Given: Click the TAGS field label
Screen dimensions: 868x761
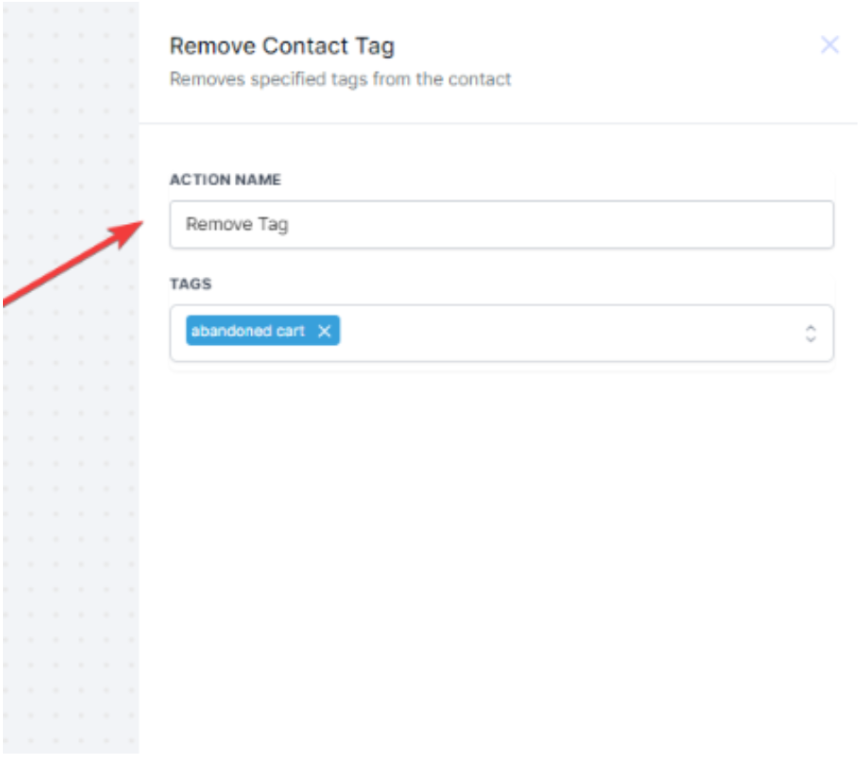Looking at the screenshot, I should pyautogui.click(x=190, y=284).
